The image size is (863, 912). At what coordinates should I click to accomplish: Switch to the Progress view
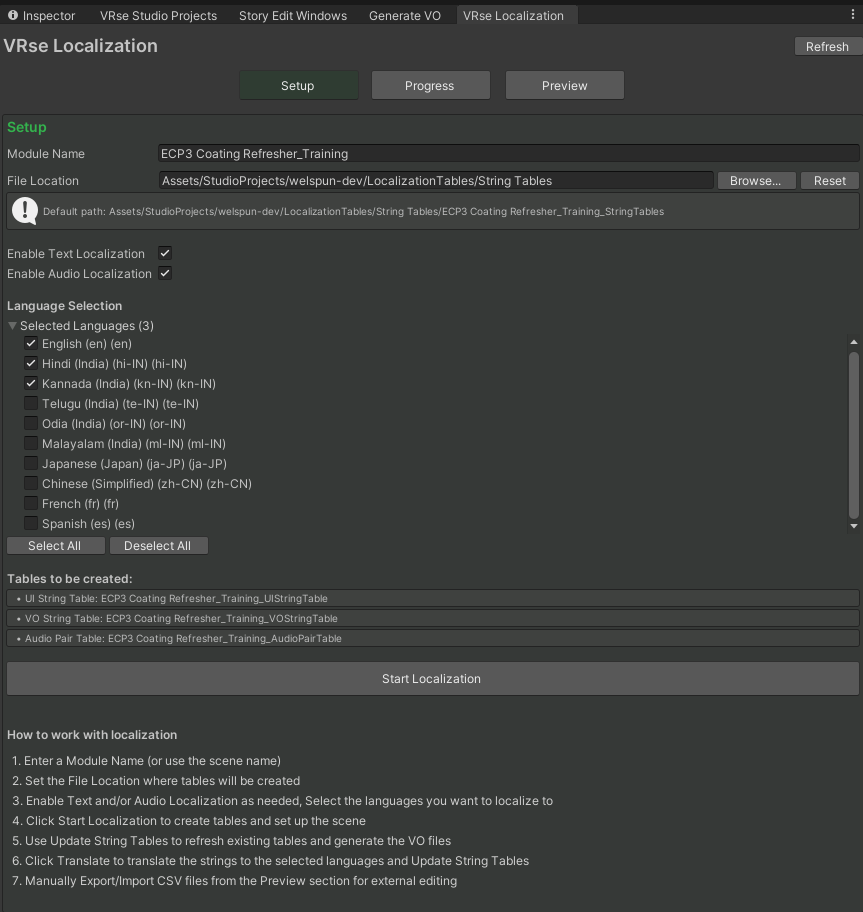click(x=430, y=85)
